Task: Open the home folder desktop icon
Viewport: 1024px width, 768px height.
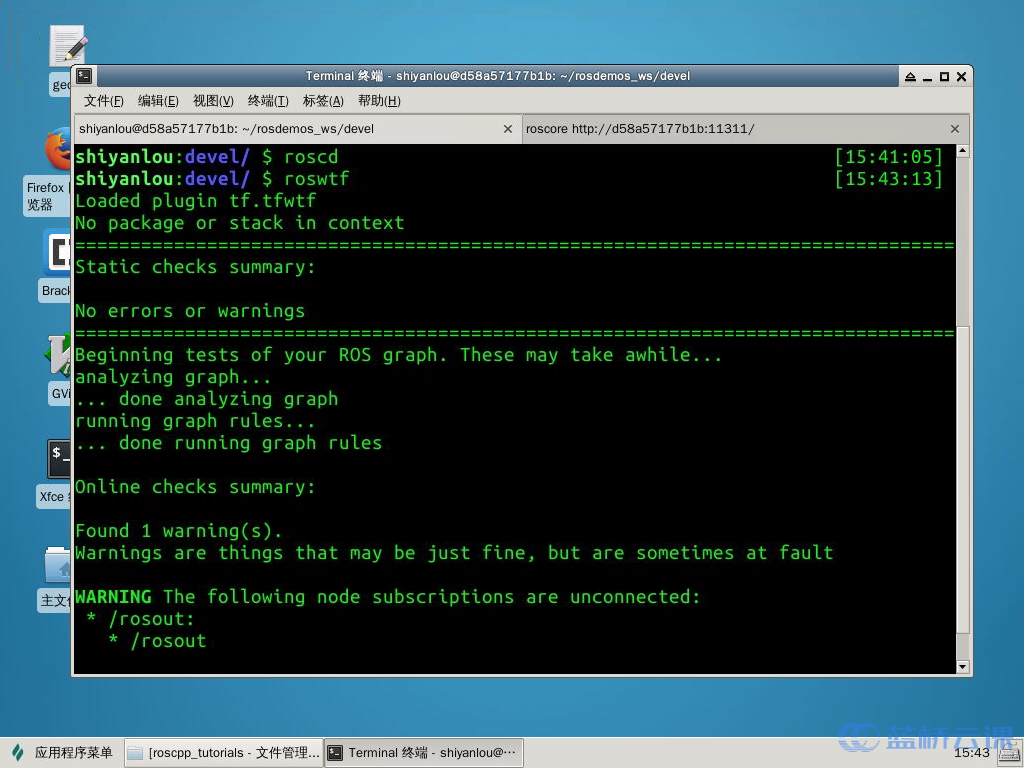Action: point(56,579)
